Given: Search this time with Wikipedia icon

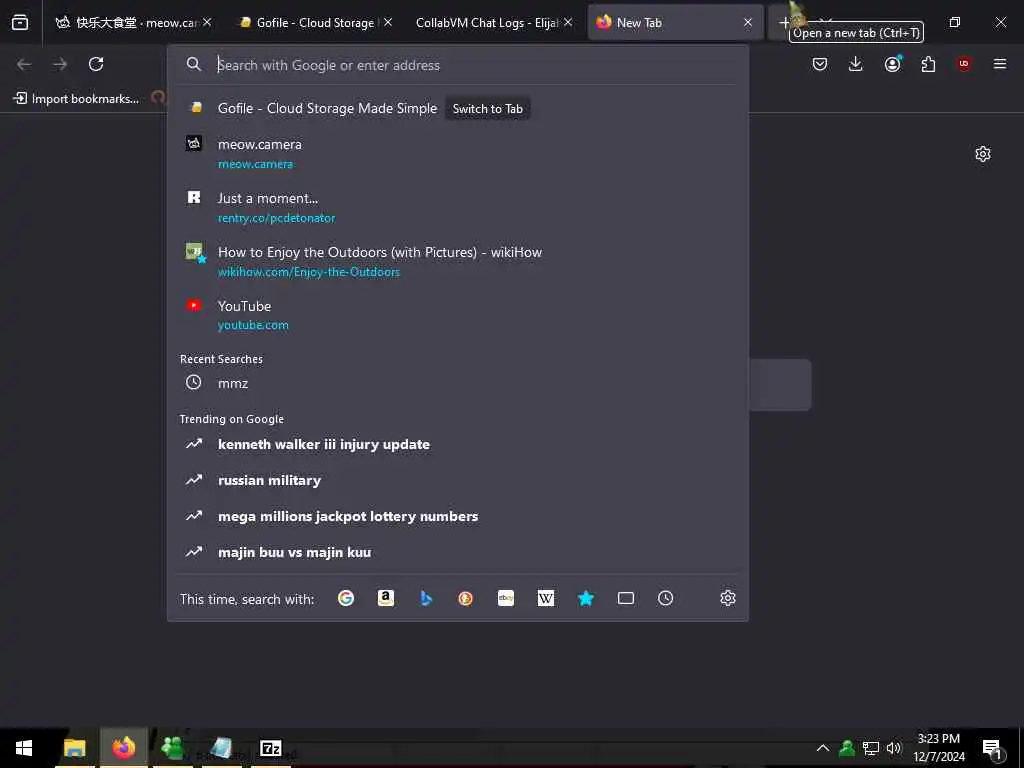Looking at the screenshot, I should (546, 598).
